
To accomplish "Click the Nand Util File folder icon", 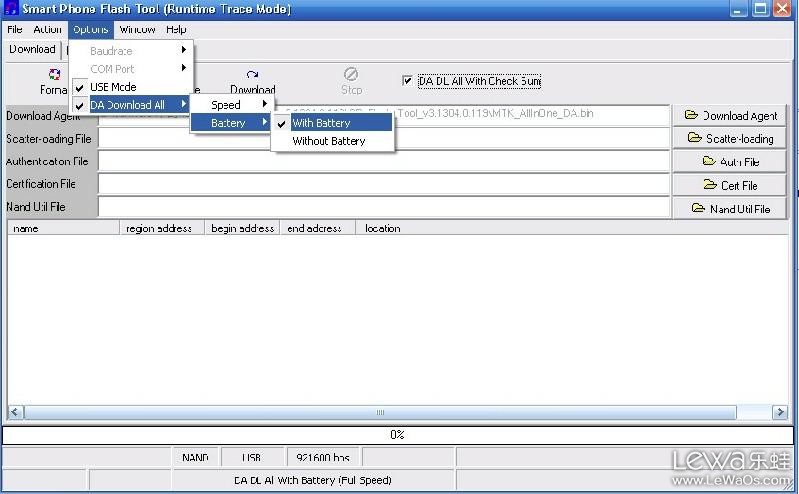I will [698, 208].
